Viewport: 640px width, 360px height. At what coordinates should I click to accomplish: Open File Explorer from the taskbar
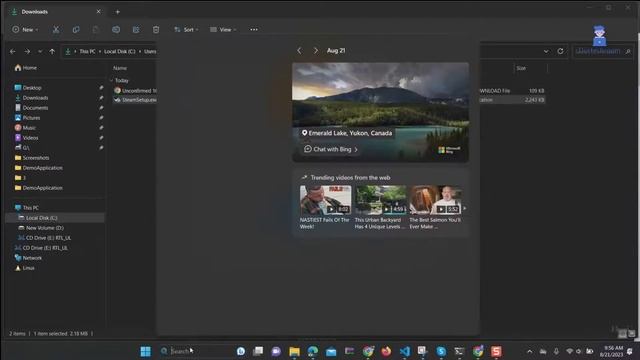tap(294, 351)
